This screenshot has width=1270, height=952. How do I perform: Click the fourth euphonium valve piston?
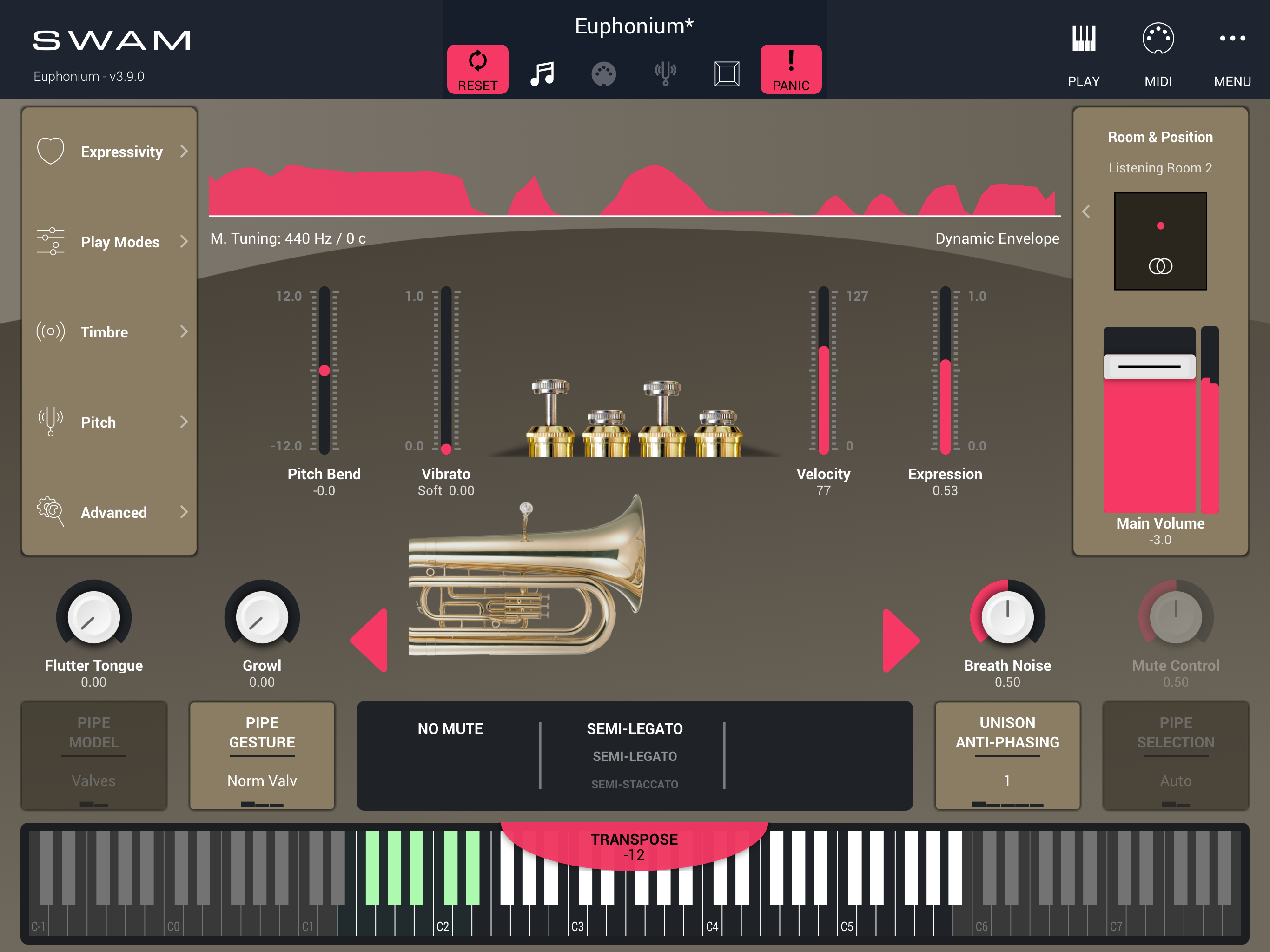tap(718, 434)
